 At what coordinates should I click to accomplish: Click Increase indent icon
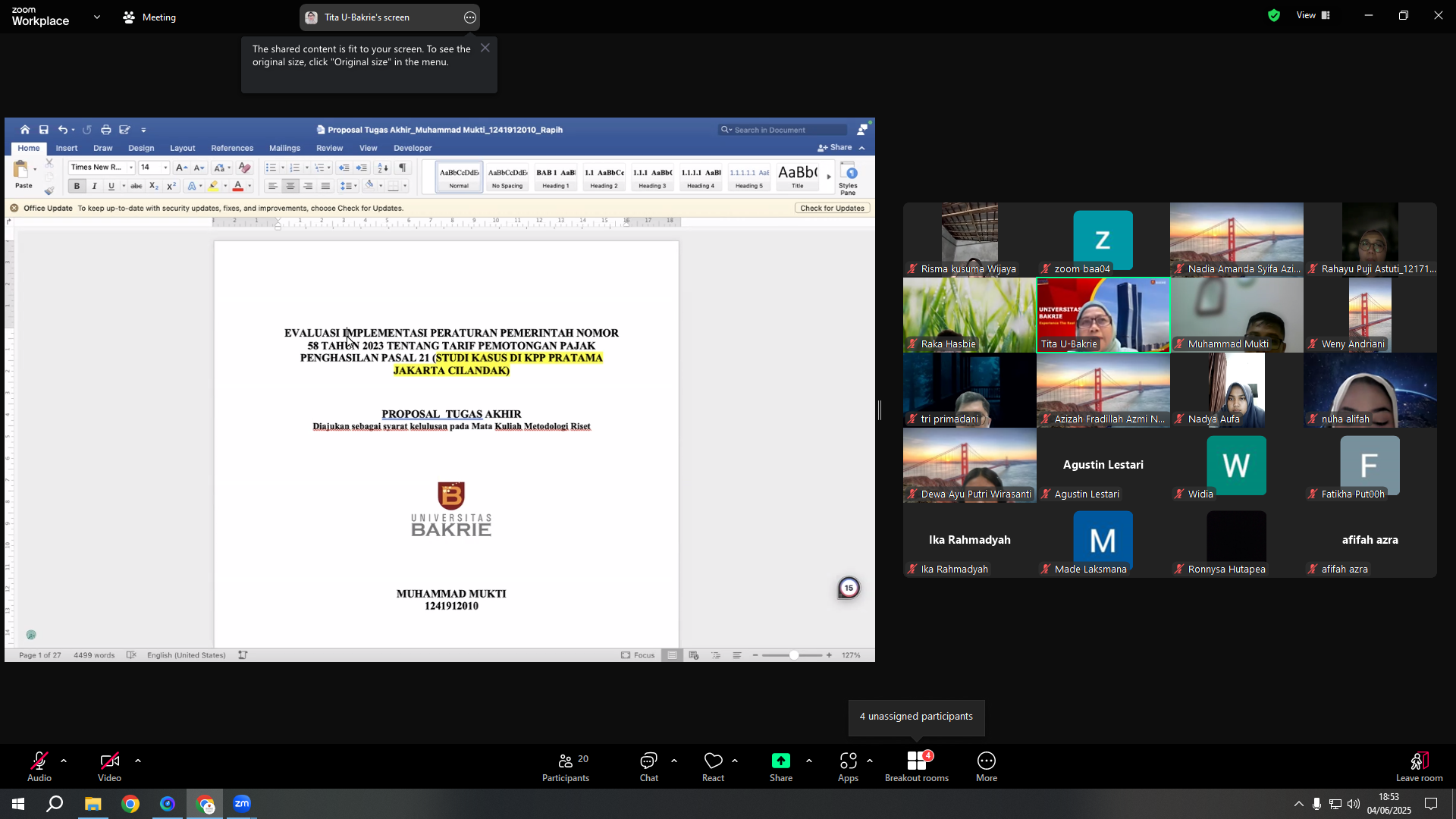coord(362,168)
